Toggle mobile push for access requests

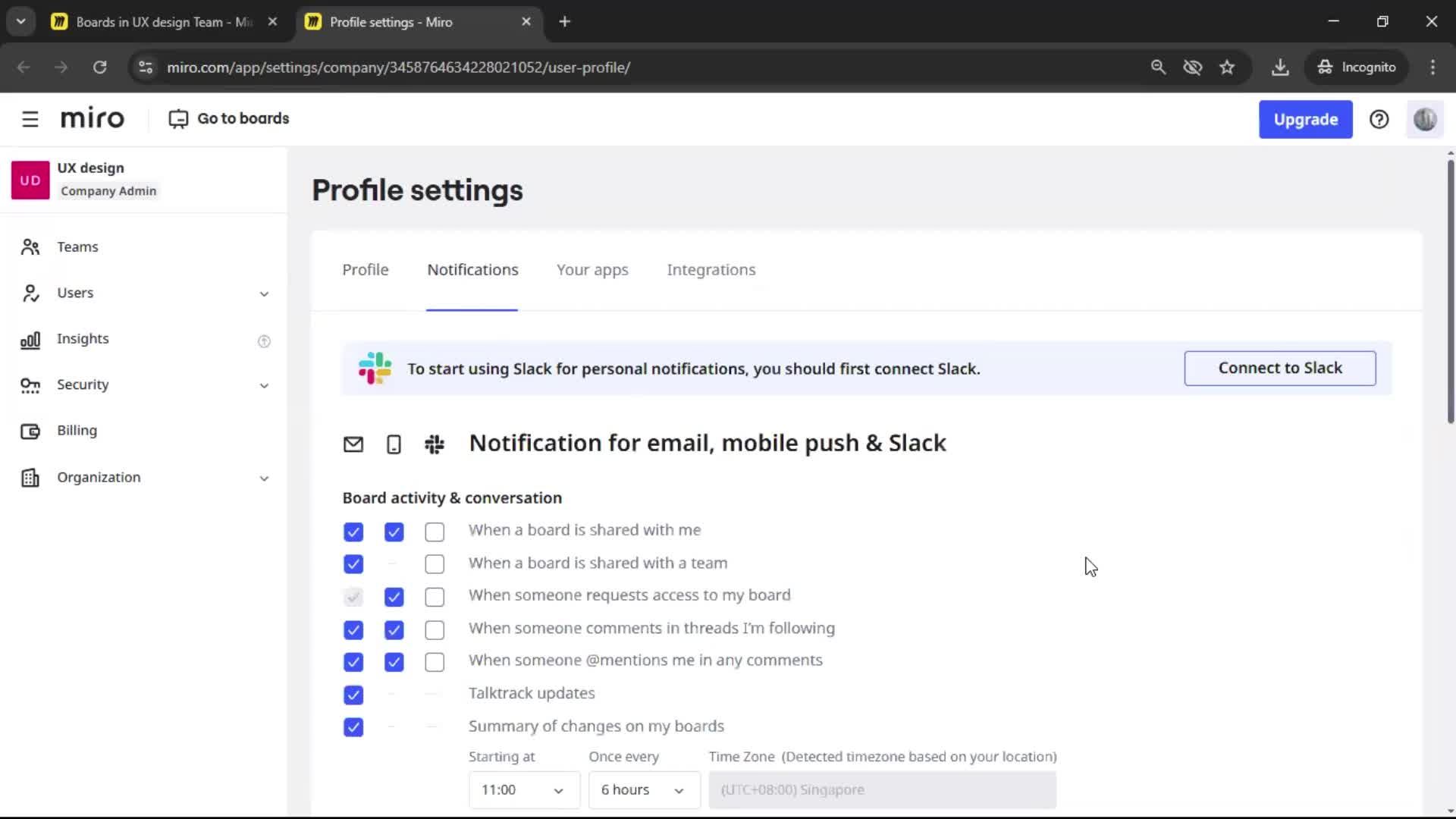[x=394, y=598]
